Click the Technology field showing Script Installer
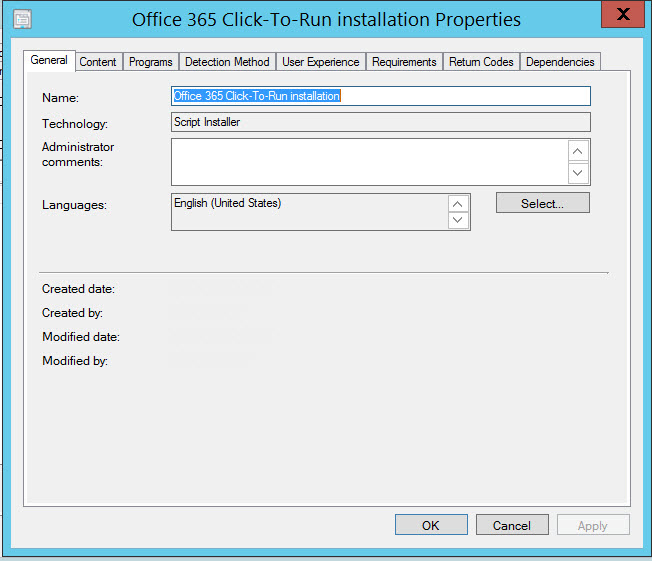The image size is (652, 561). pos(380,122)
